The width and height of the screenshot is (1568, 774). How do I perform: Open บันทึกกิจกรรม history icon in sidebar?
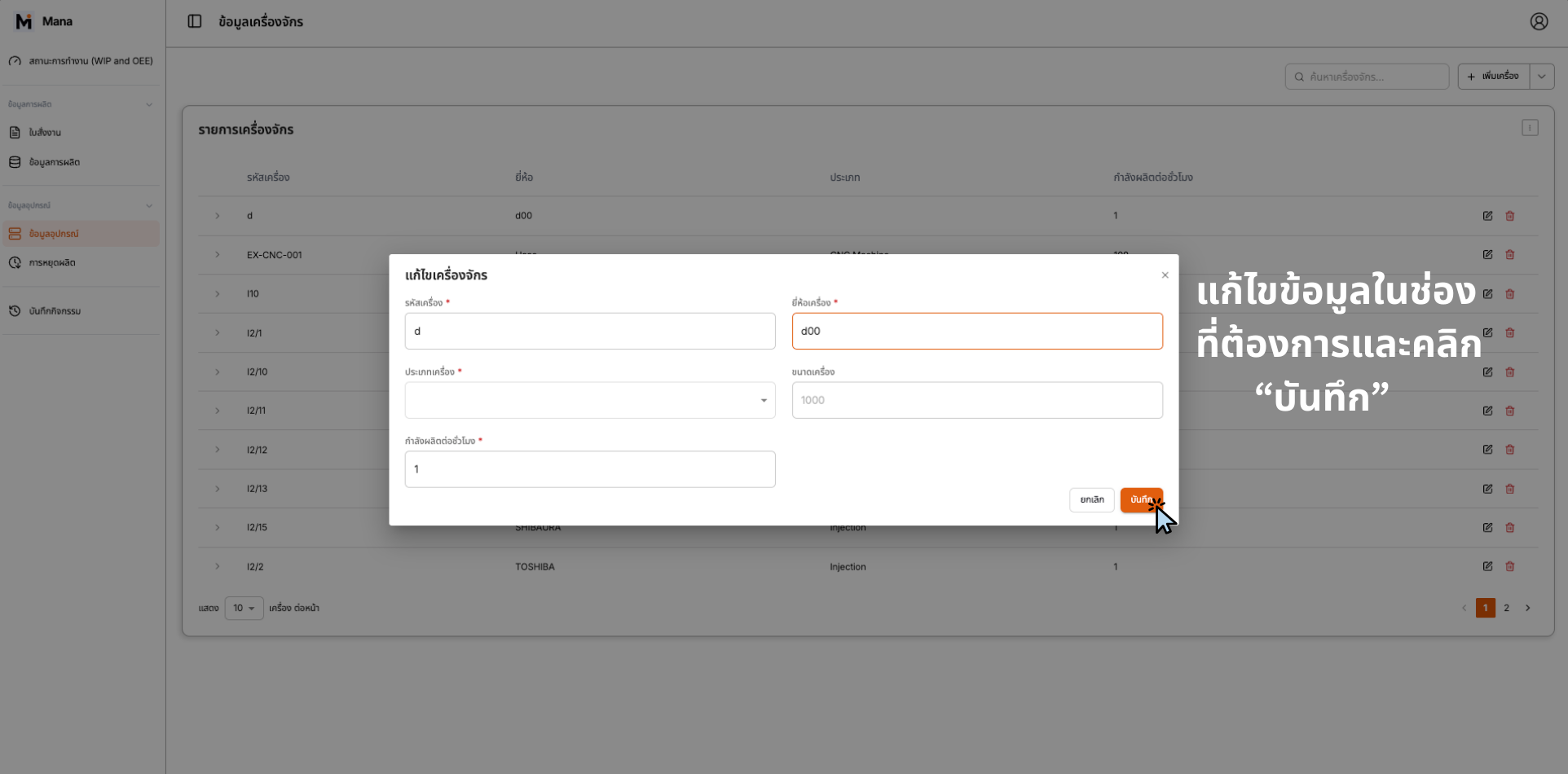coord(15,310)
